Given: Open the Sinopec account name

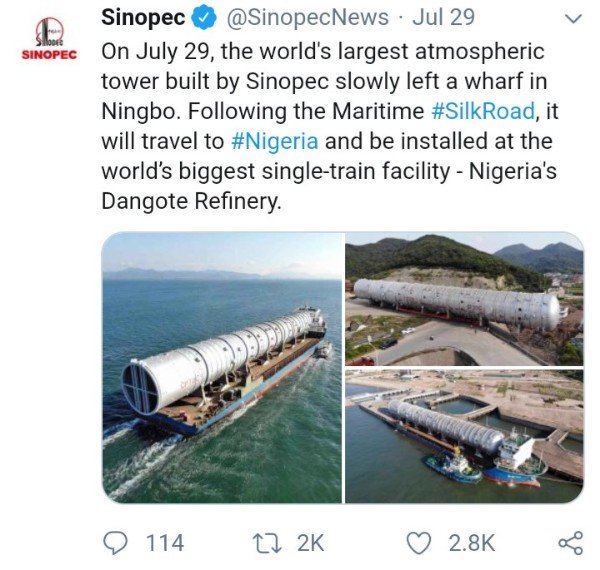Looking at the screenshot, I should [x=143, y=18].
